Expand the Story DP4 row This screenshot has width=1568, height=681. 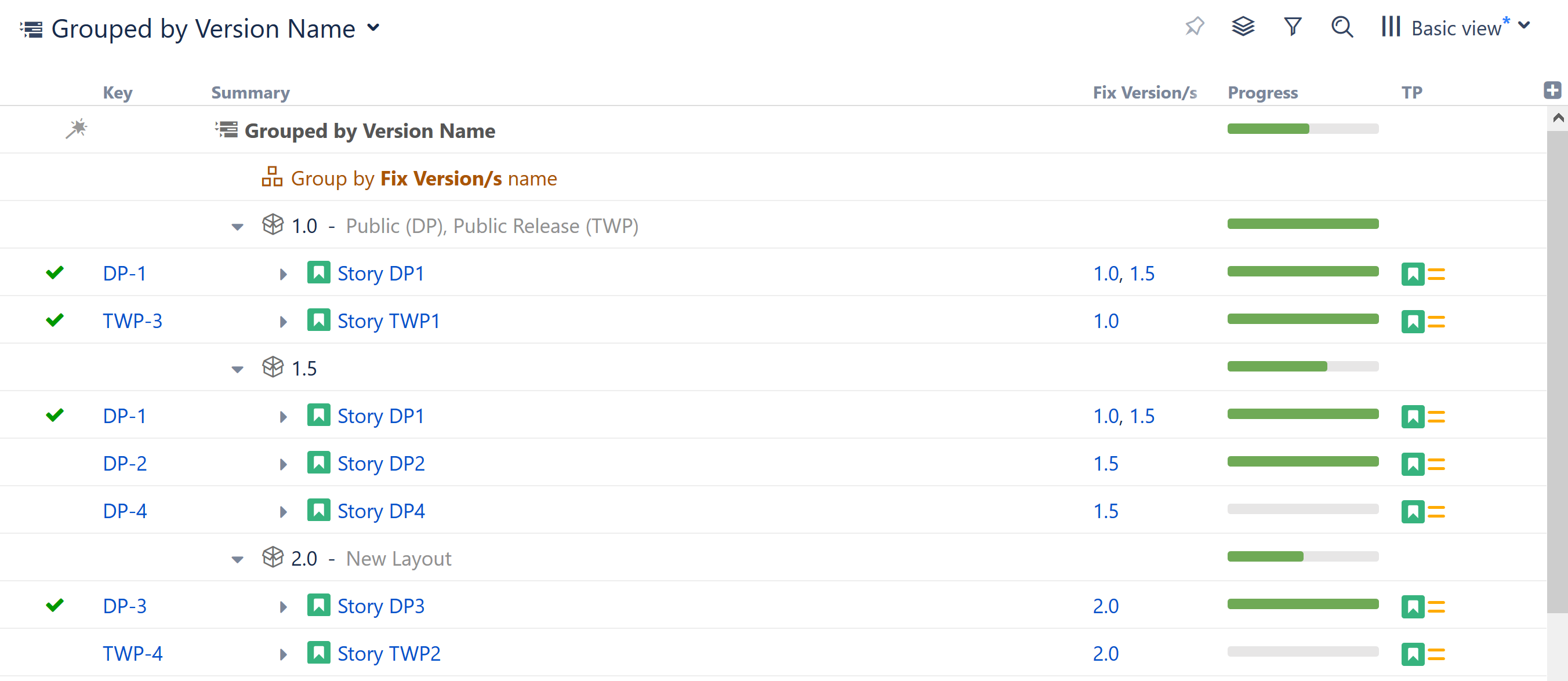coord(283,512)
